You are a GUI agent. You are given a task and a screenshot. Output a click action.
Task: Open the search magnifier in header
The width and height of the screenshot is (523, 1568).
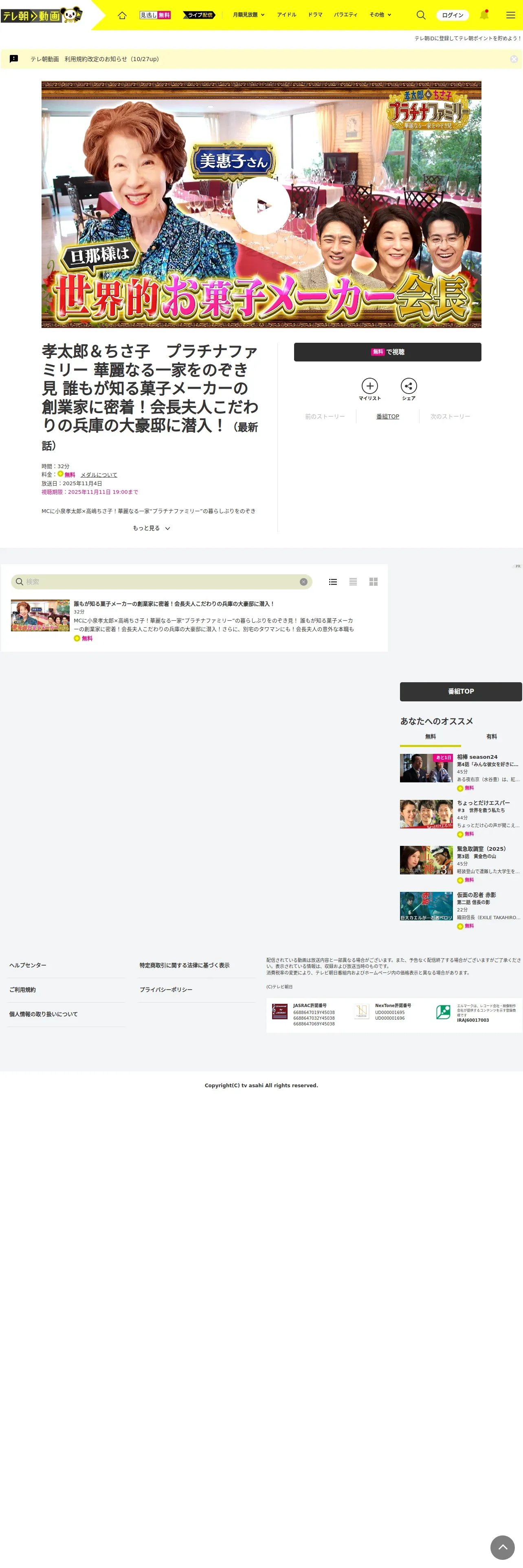421,15
